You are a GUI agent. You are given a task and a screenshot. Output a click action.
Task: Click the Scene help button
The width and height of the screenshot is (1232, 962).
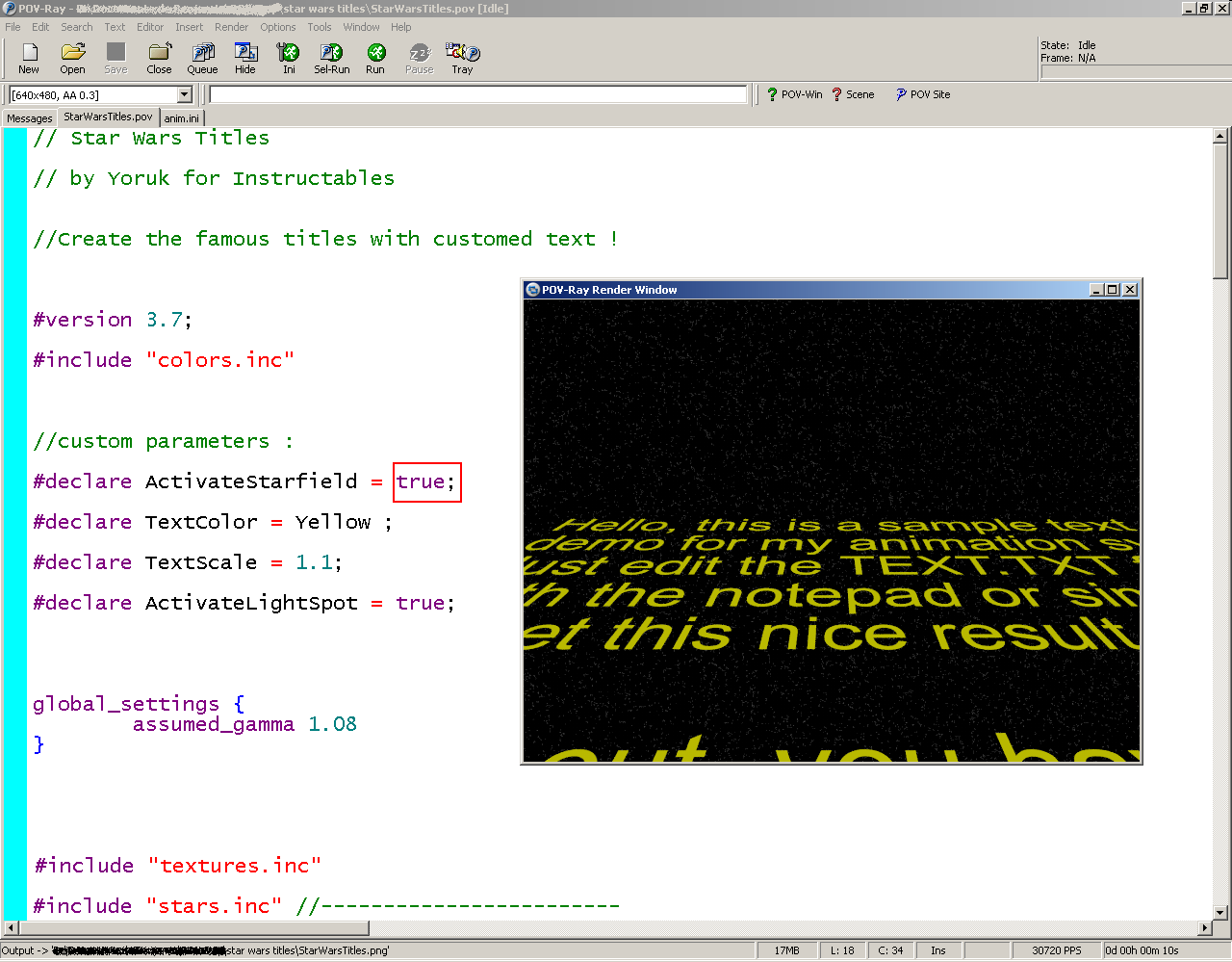point(853,94)
